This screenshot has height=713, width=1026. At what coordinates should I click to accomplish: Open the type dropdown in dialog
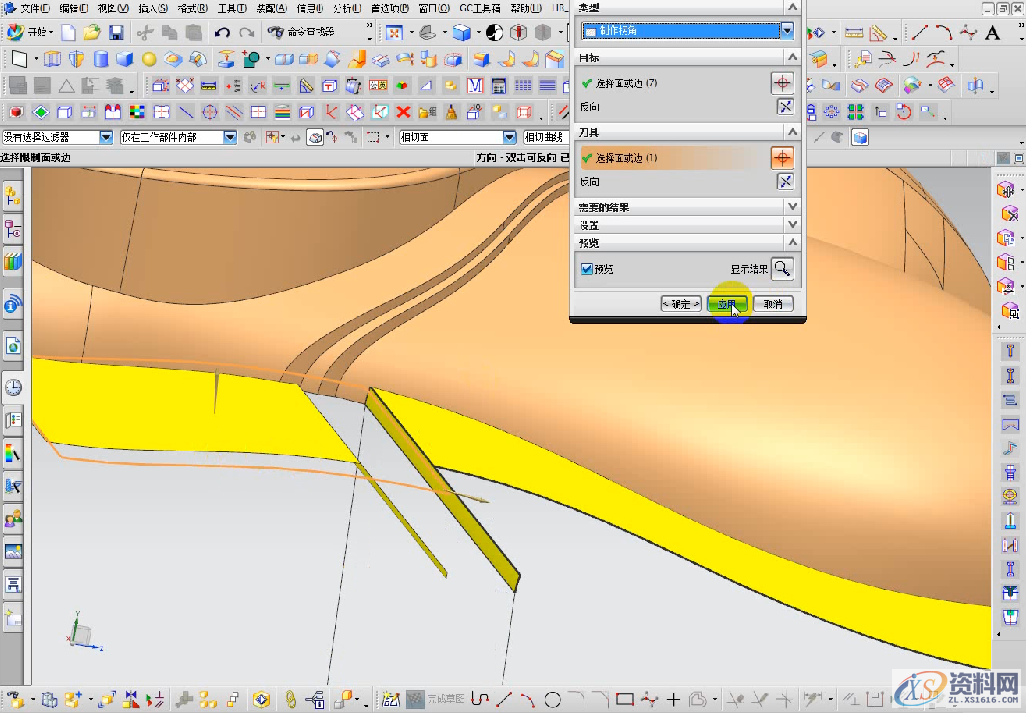[x=787, y=31]
